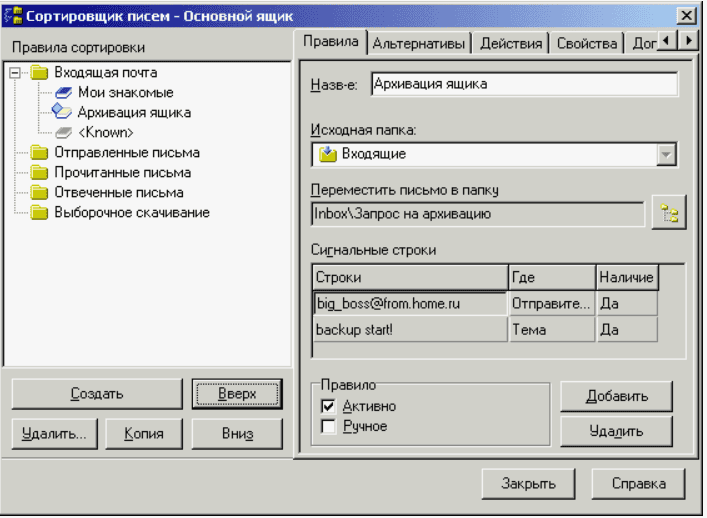Screen dimensions: 707x518
Task: Click the blue rule icon of Мои знакомые
Action: coord(64,93)
